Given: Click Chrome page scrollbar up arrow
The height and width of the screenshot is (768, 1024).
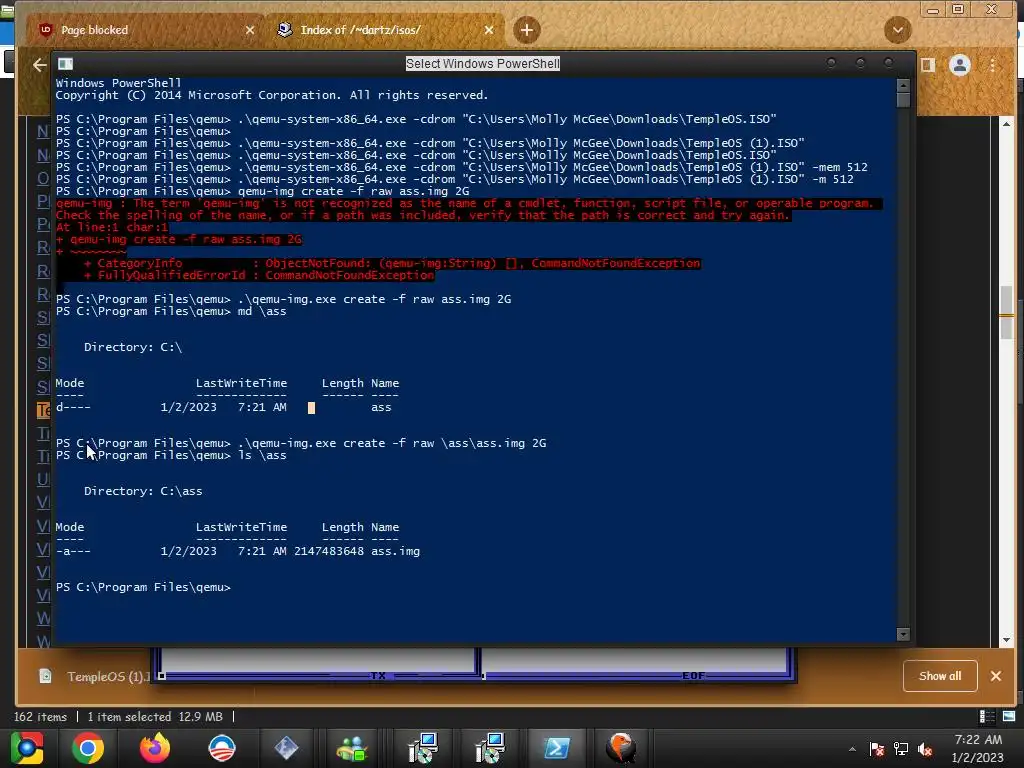Looking at the screenshot, I should click(x=1006, y=123).
